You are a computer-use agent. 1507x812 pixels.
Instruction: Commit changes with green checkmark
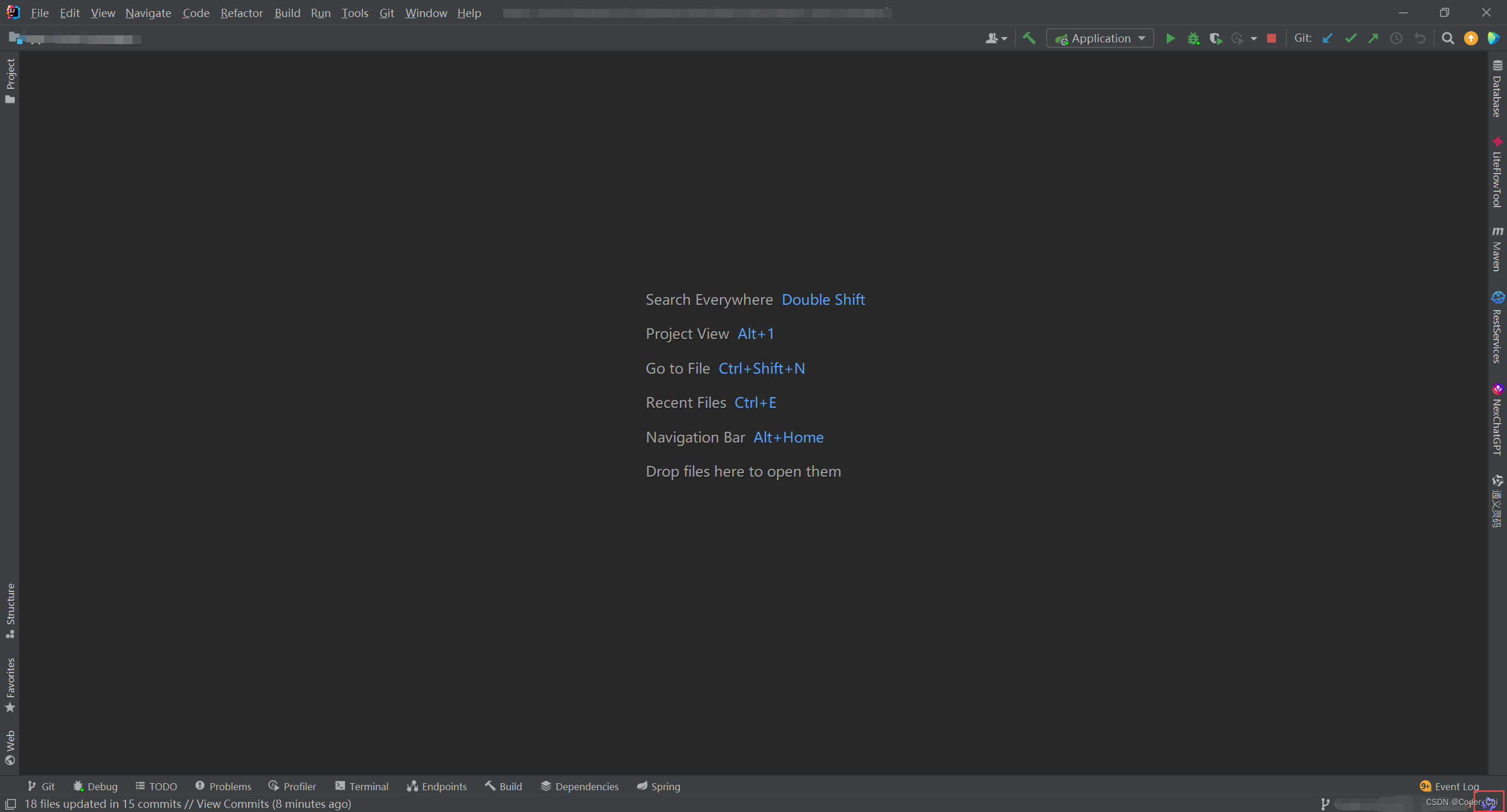tap(1350, 39)
